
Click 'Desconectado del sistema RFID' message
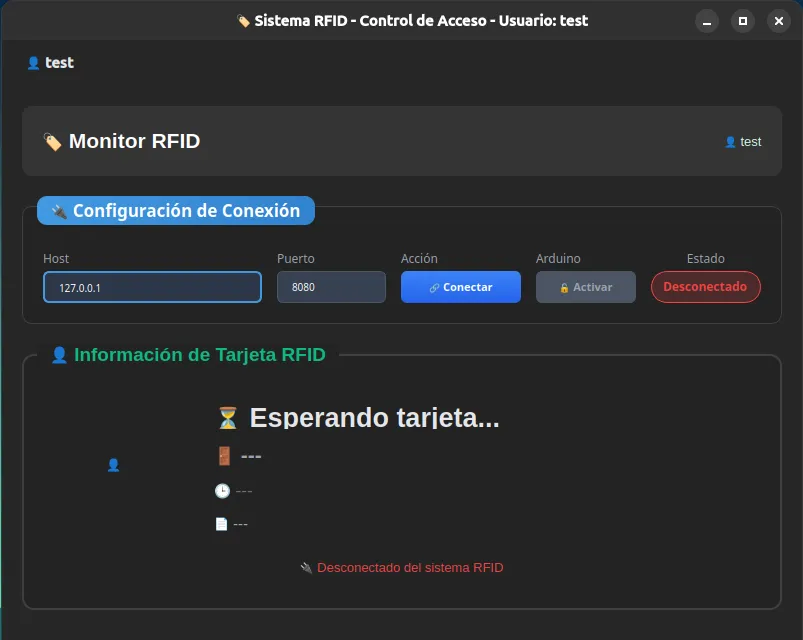(x=410, y=568)
